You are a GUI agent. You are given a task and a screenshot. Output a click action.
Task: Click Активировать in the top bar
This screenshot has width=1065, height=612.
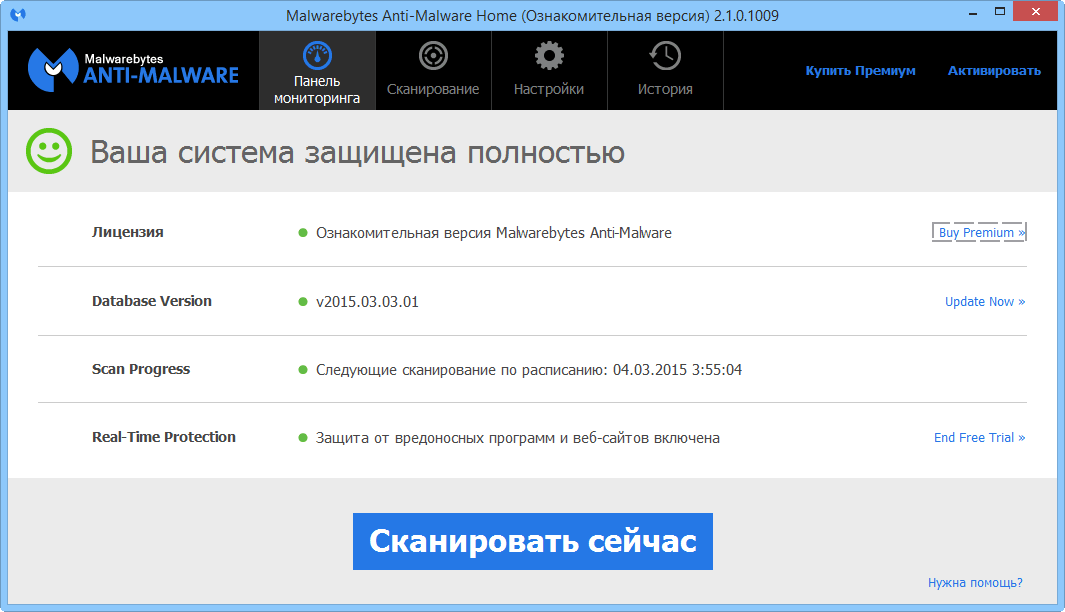coord(994,70)
